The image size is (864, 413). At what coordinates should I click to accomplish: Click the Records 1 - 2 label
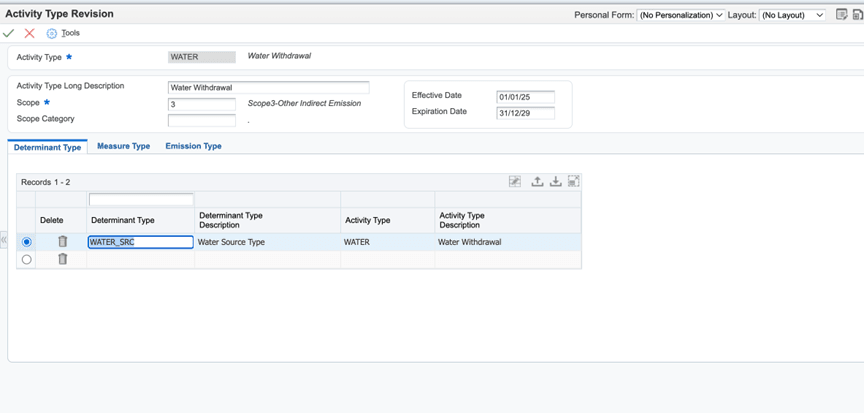click(46, 182)
